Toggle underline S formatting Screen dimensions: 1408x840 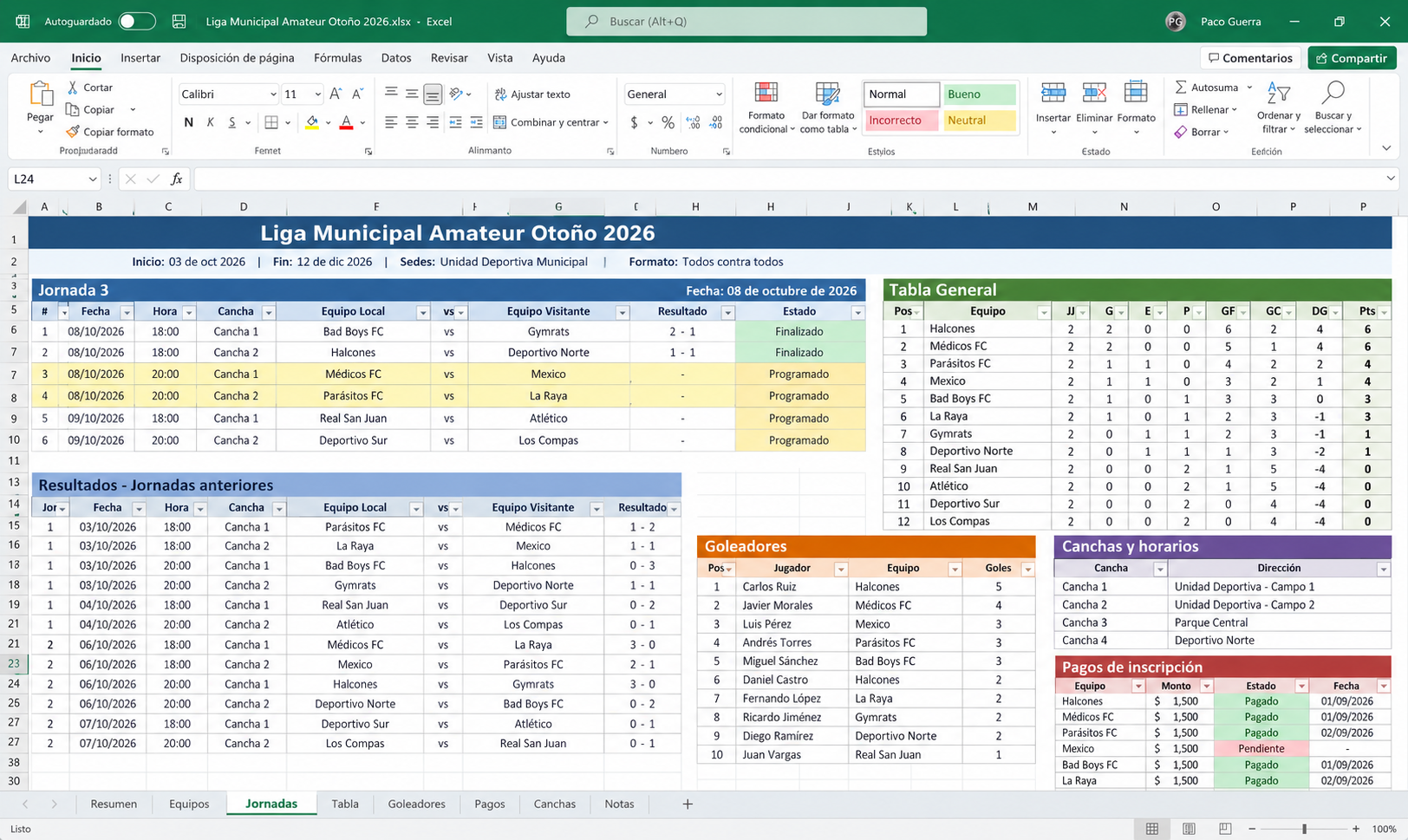click(x=232, y=122)
